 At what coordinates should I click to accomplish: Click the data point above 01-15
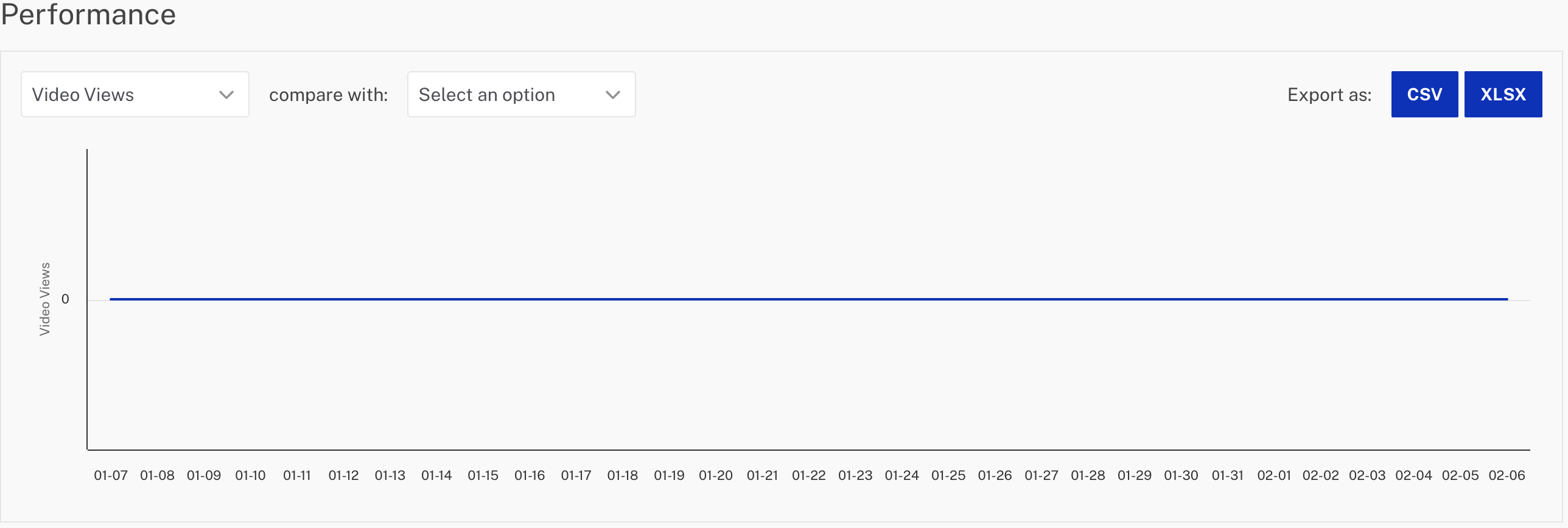[x=483, y=299]
